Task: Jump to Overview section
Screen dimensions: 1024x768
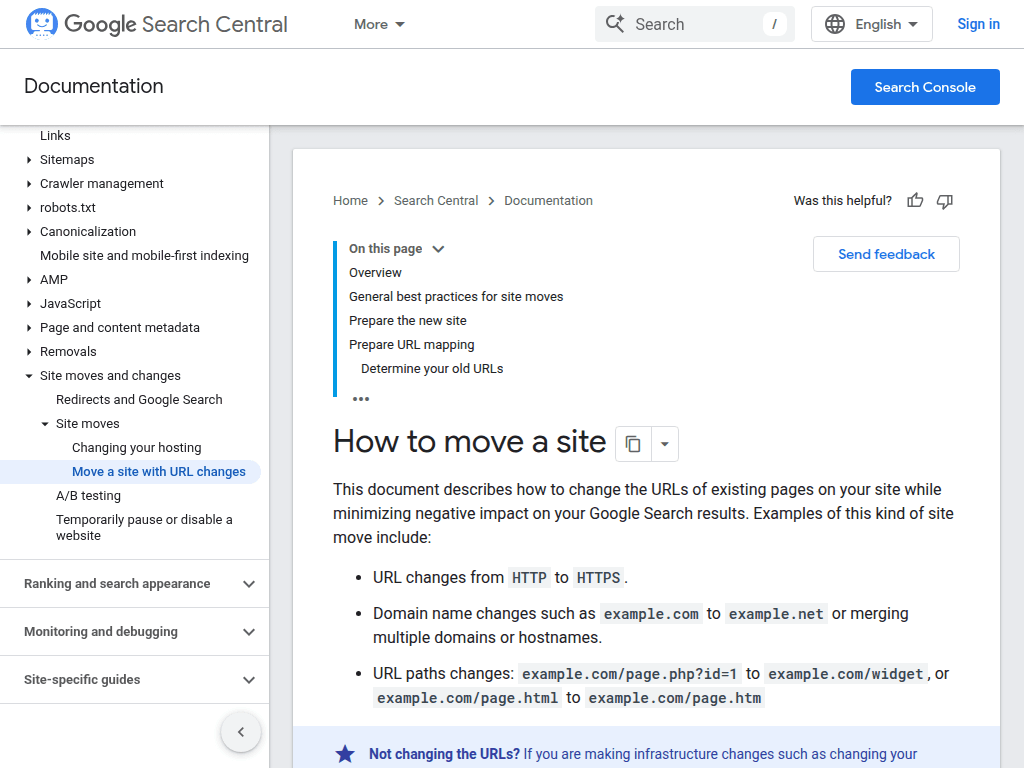Action: tap(375, 272)
